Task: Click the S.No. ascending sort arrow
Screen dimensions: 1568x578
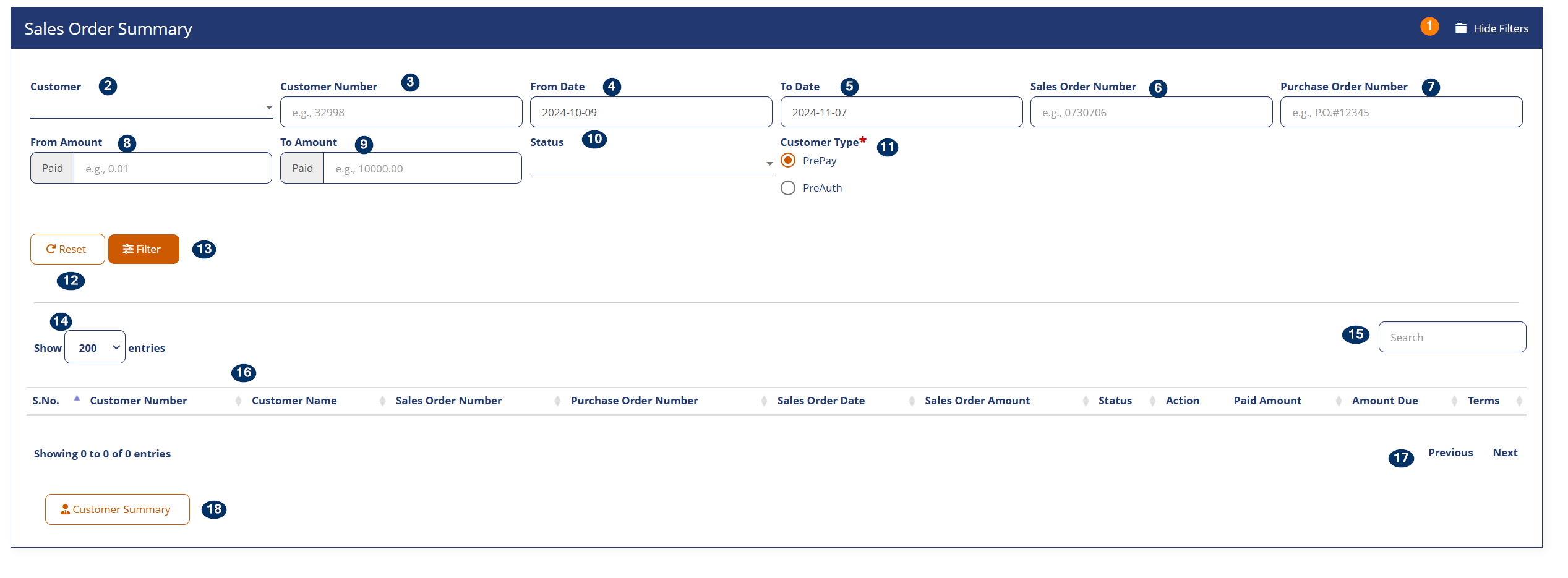Action: (x=77, y=399)
